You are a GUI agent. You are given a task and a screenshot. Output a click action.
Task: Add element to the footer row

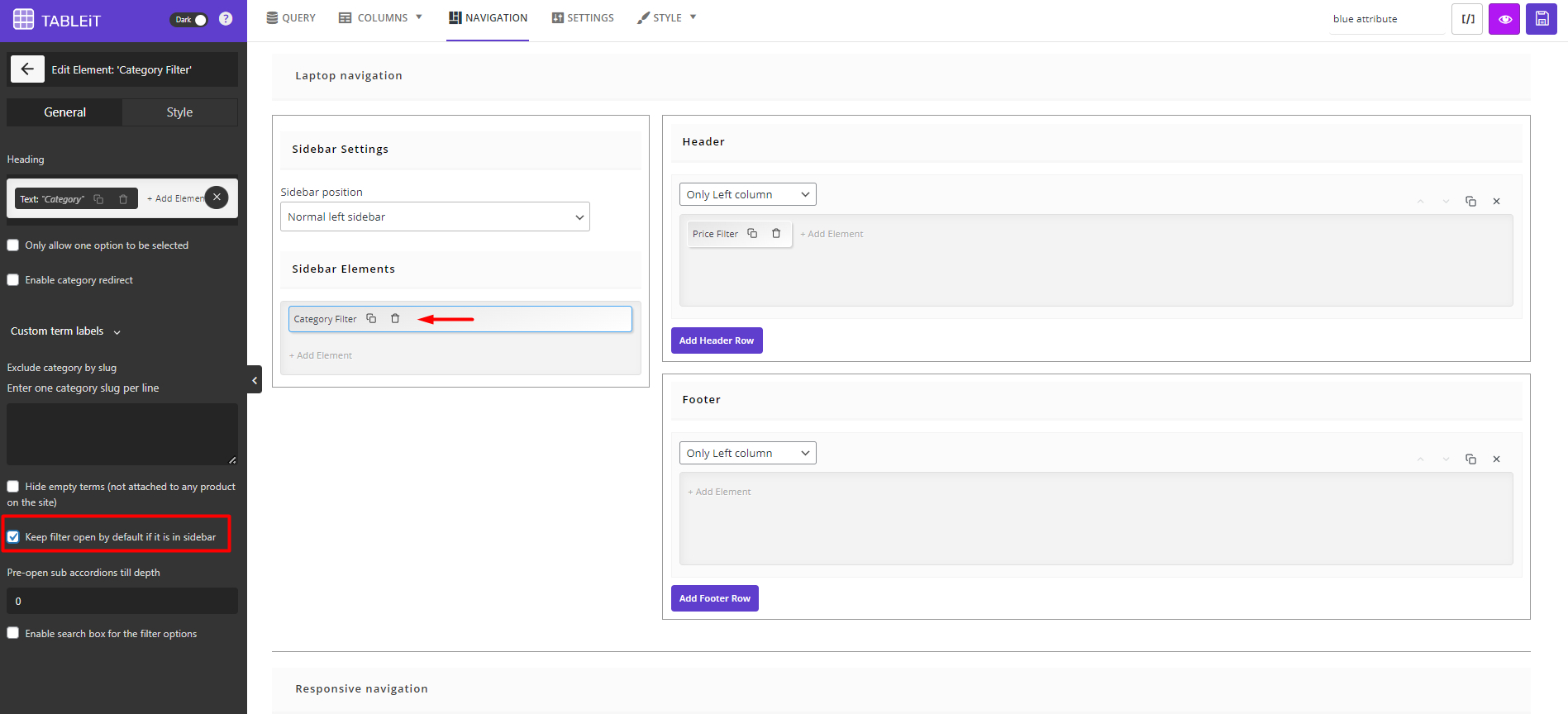pyautogui.click(x=719, y=492)
